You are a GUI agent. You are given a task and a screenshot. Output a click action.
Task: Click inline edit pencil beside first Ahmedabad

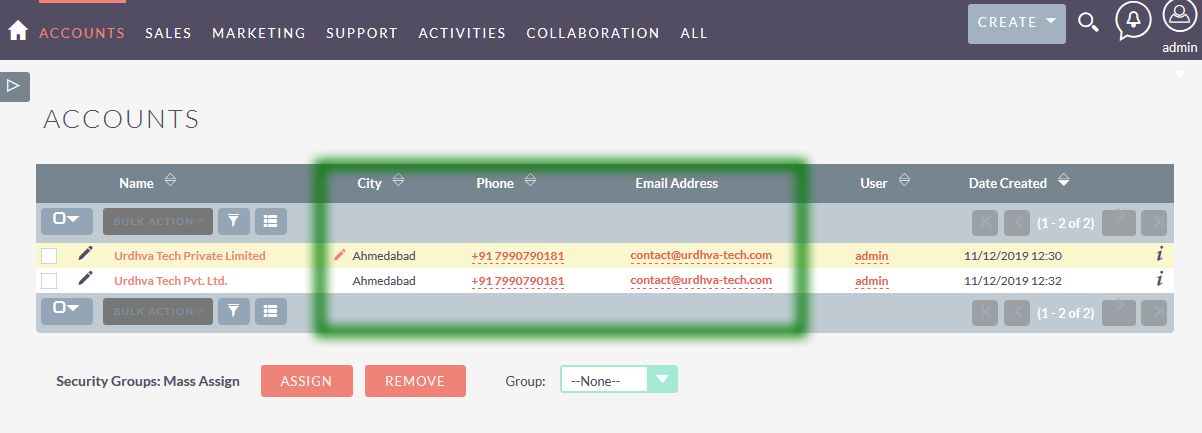(x=340, y=256)
